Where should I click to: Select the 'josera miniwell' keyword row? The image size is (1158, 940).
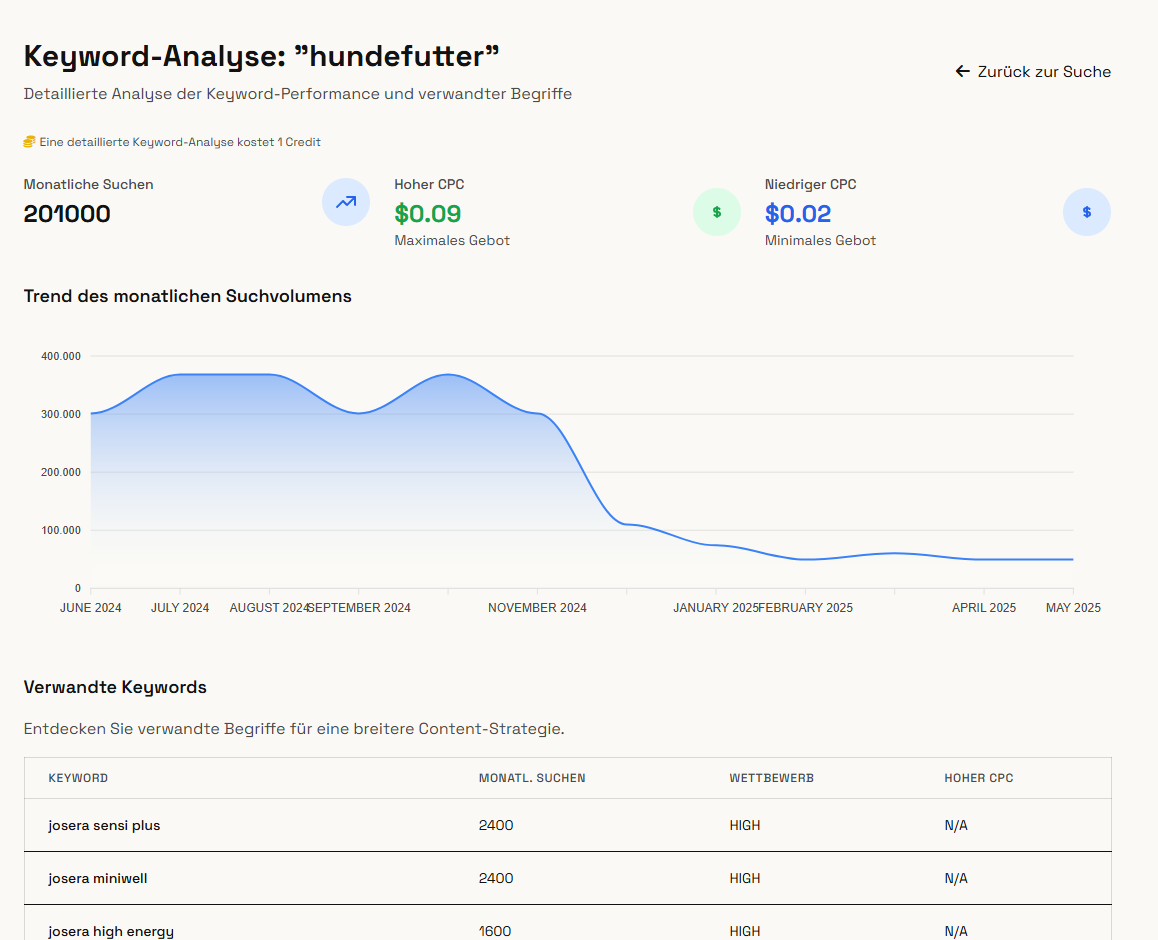pyautogui.click(x=567, y=878)
